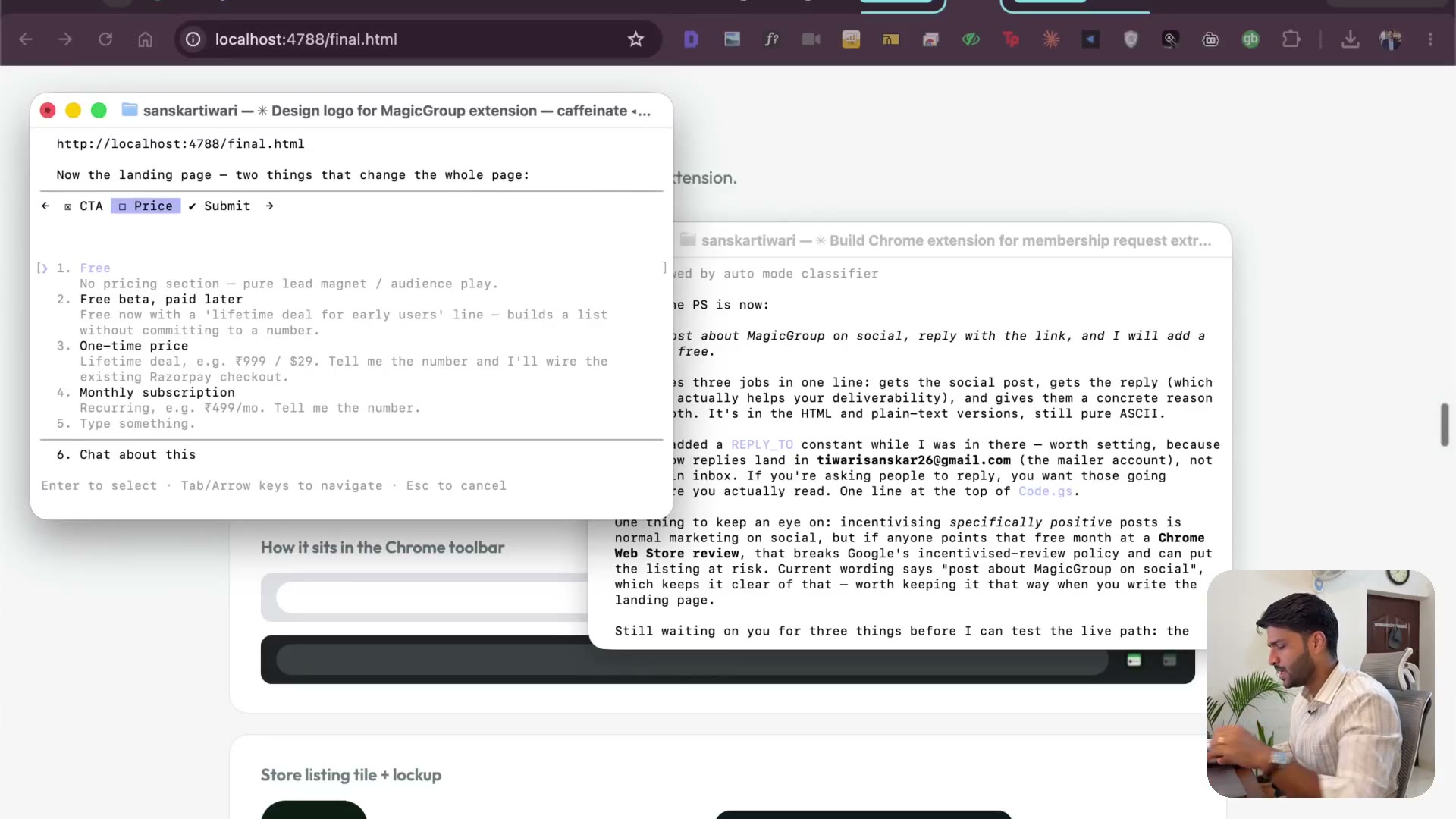Select option 1 Free

(x=95, y=268)
